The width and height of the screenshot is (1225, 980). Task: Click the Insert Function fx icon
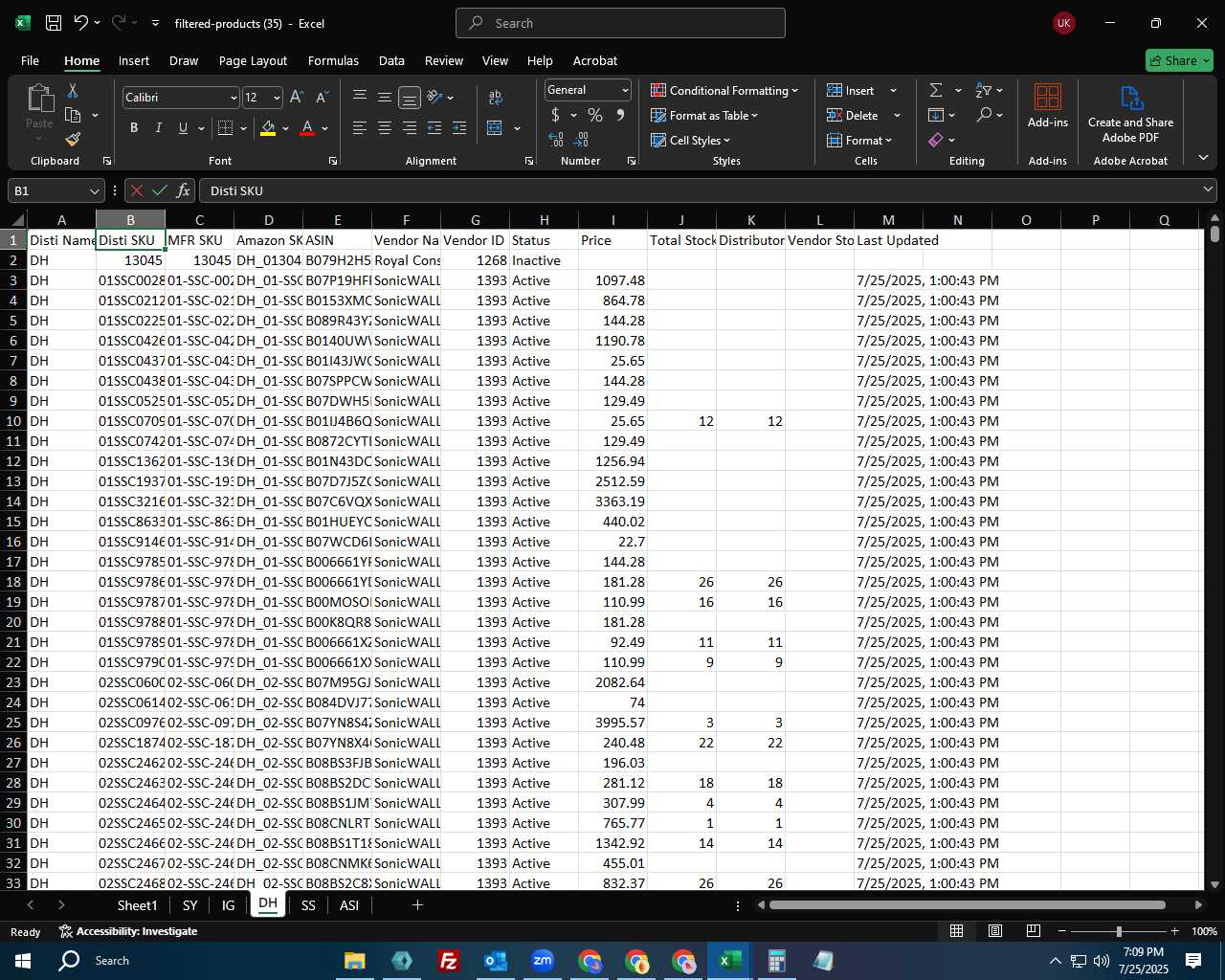point(184,190)
